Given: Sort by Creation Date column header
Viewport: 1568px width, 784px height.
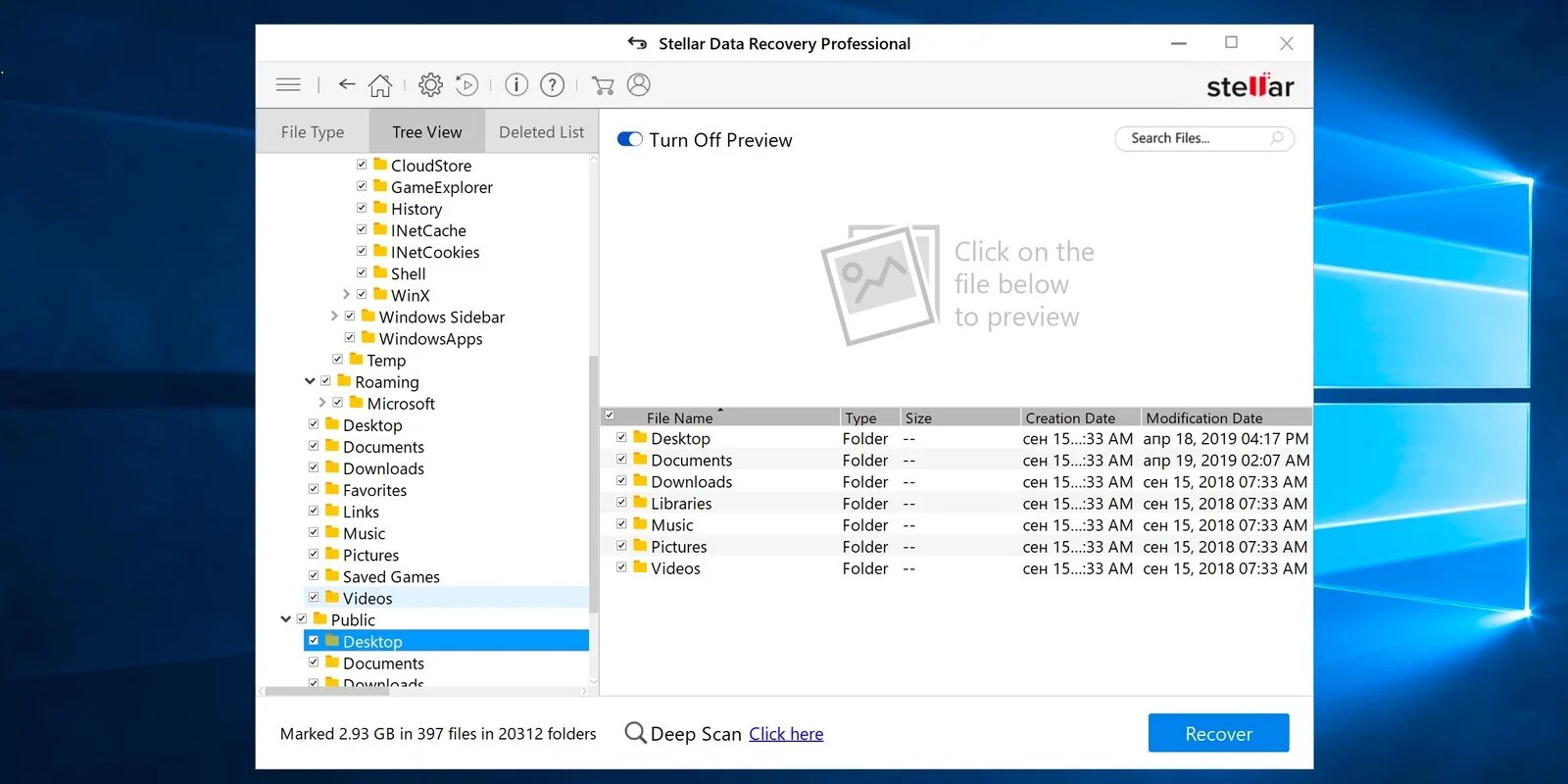Looking at the screenshot, I should tap(1081, 417).
